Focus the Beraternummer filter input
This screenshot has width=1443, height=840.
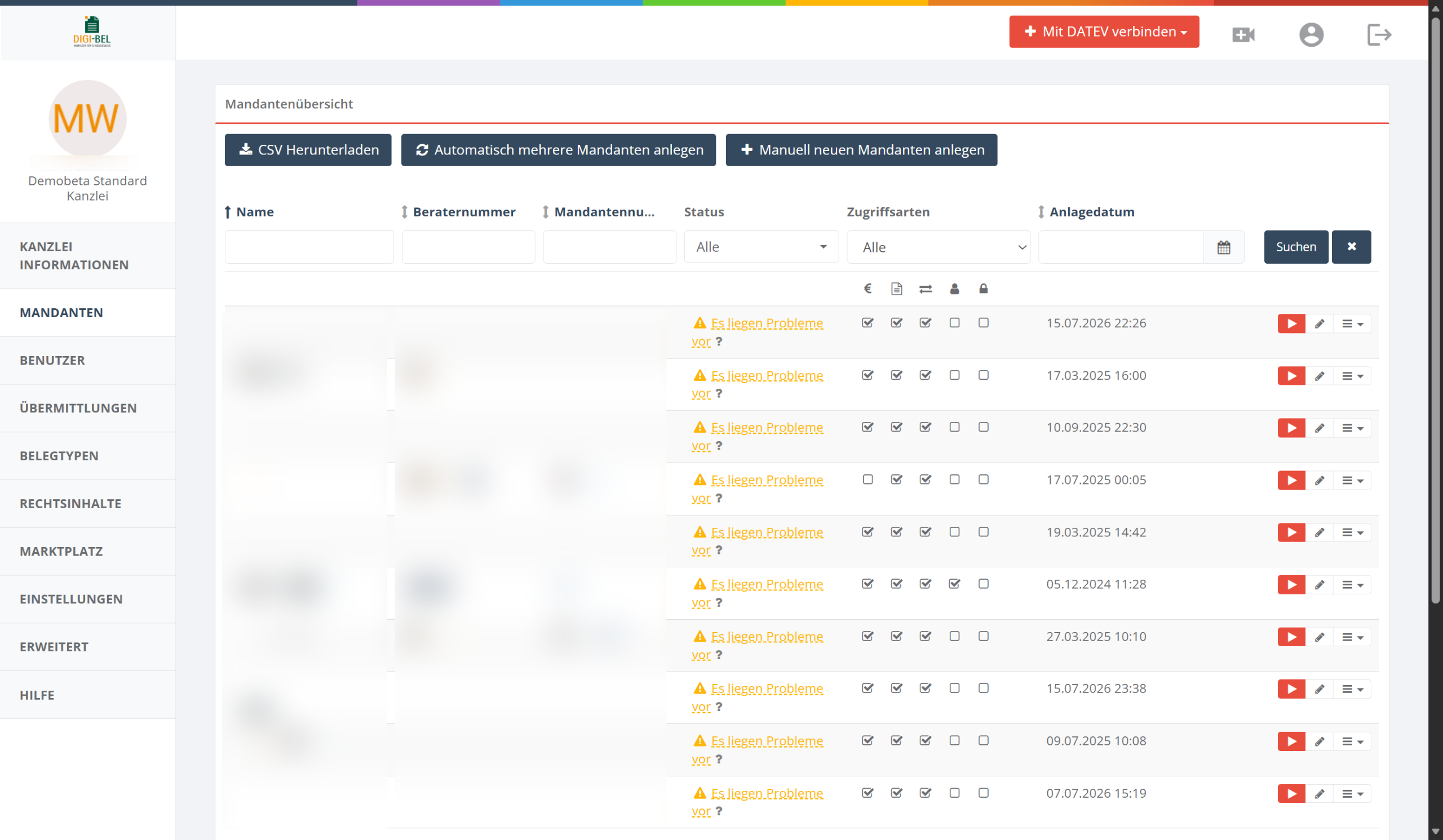point(468,247)
